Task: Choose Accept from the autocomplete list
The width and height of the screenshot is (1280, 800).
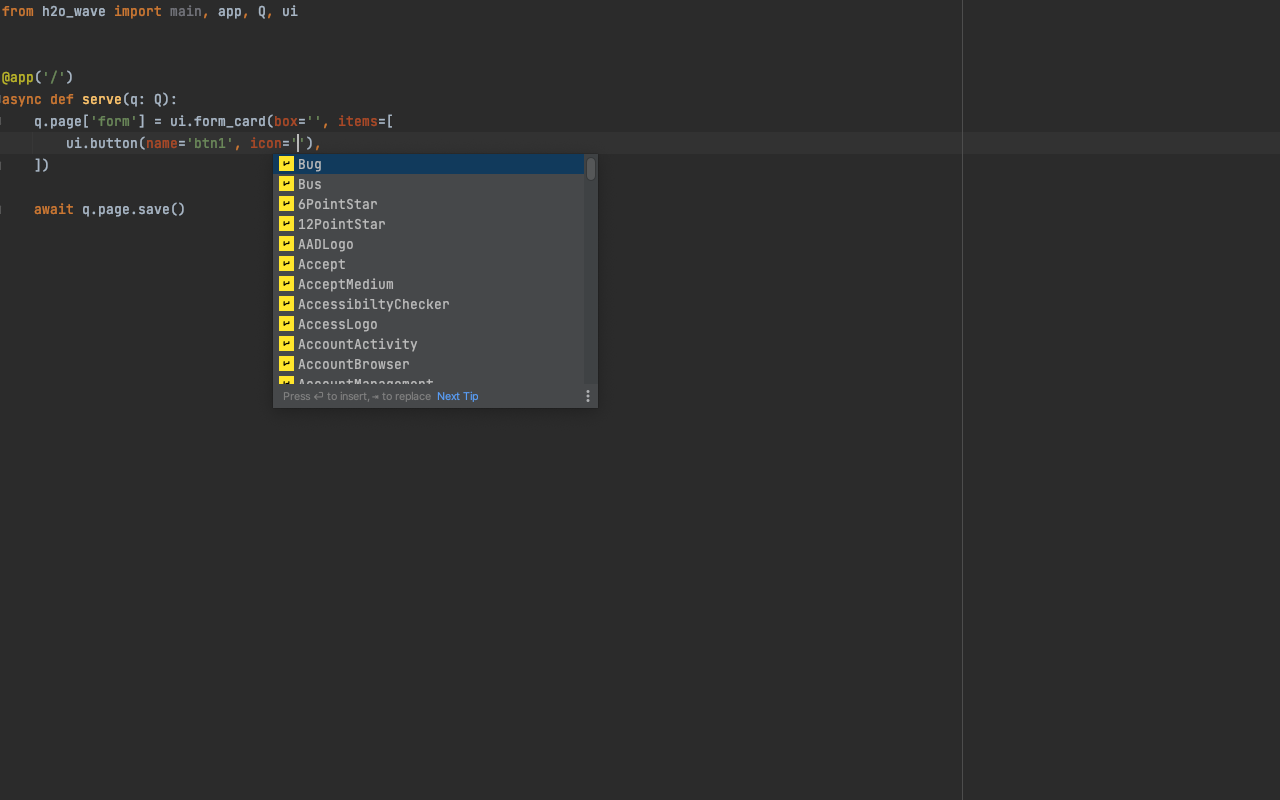Action: 321,264
